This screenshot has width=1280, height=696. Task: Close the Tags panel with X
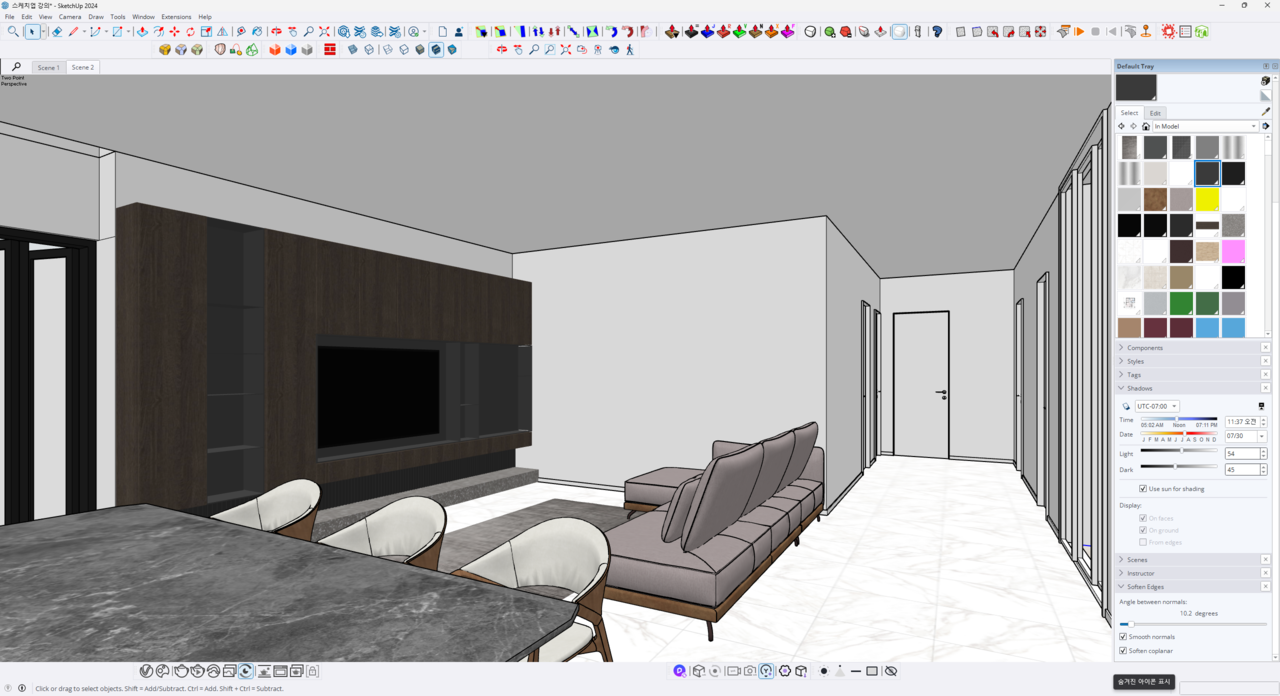coord(1266,375)
